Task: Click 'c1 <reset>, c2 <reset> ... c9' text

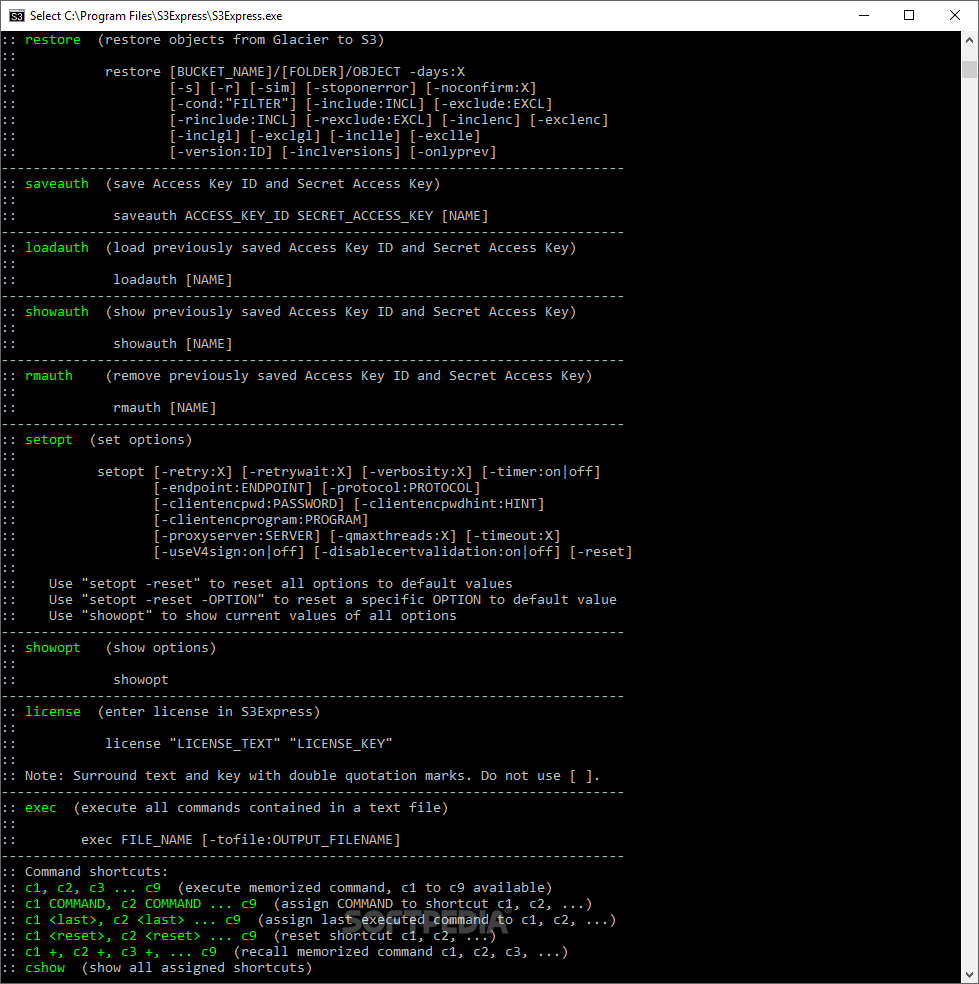Action: click(x=141, y=936)
